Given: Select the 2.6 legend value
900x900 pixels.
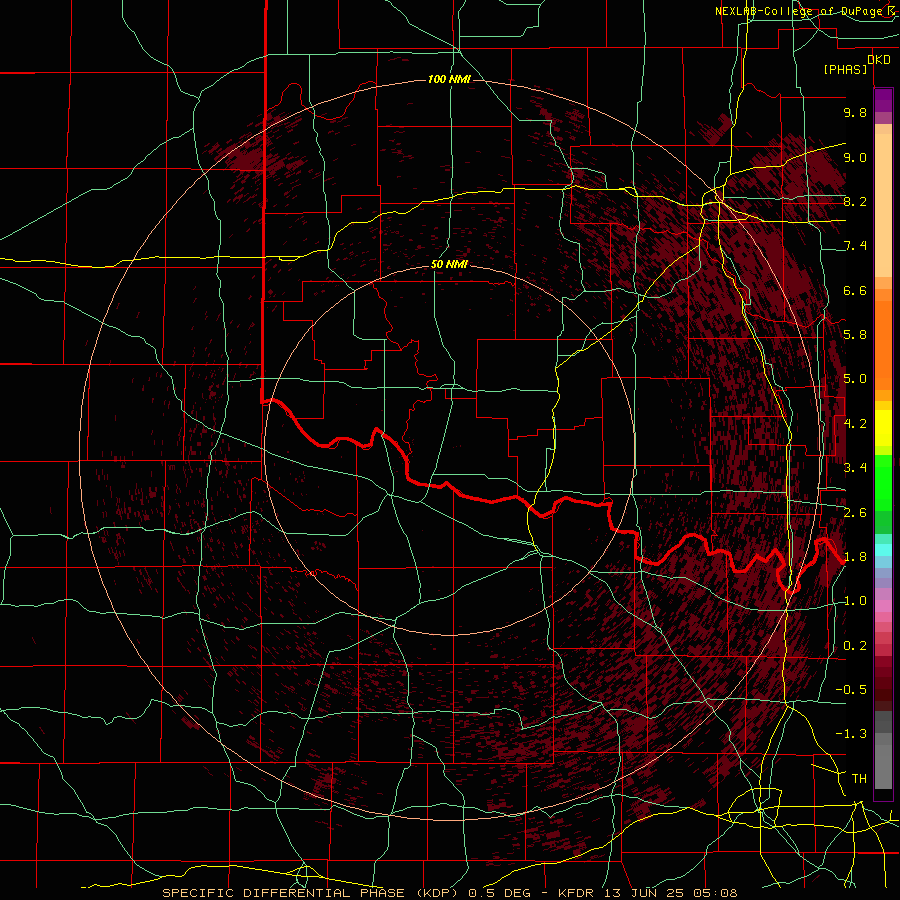Looking at the screenshot, I should click(855, 513).
